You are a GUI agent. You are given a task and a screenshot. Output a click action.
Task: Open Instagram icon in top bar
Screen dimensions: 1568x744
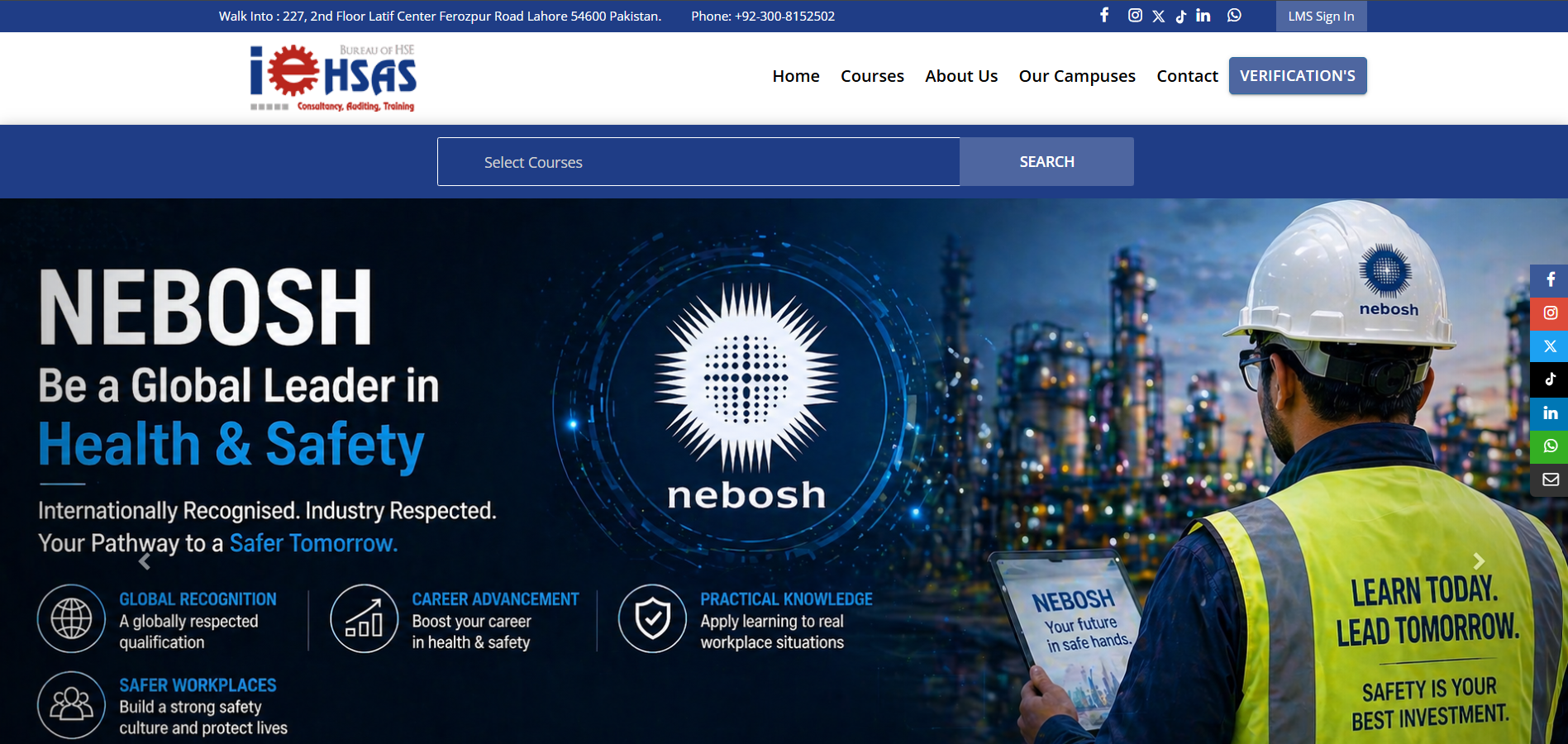click(1135, 15)
